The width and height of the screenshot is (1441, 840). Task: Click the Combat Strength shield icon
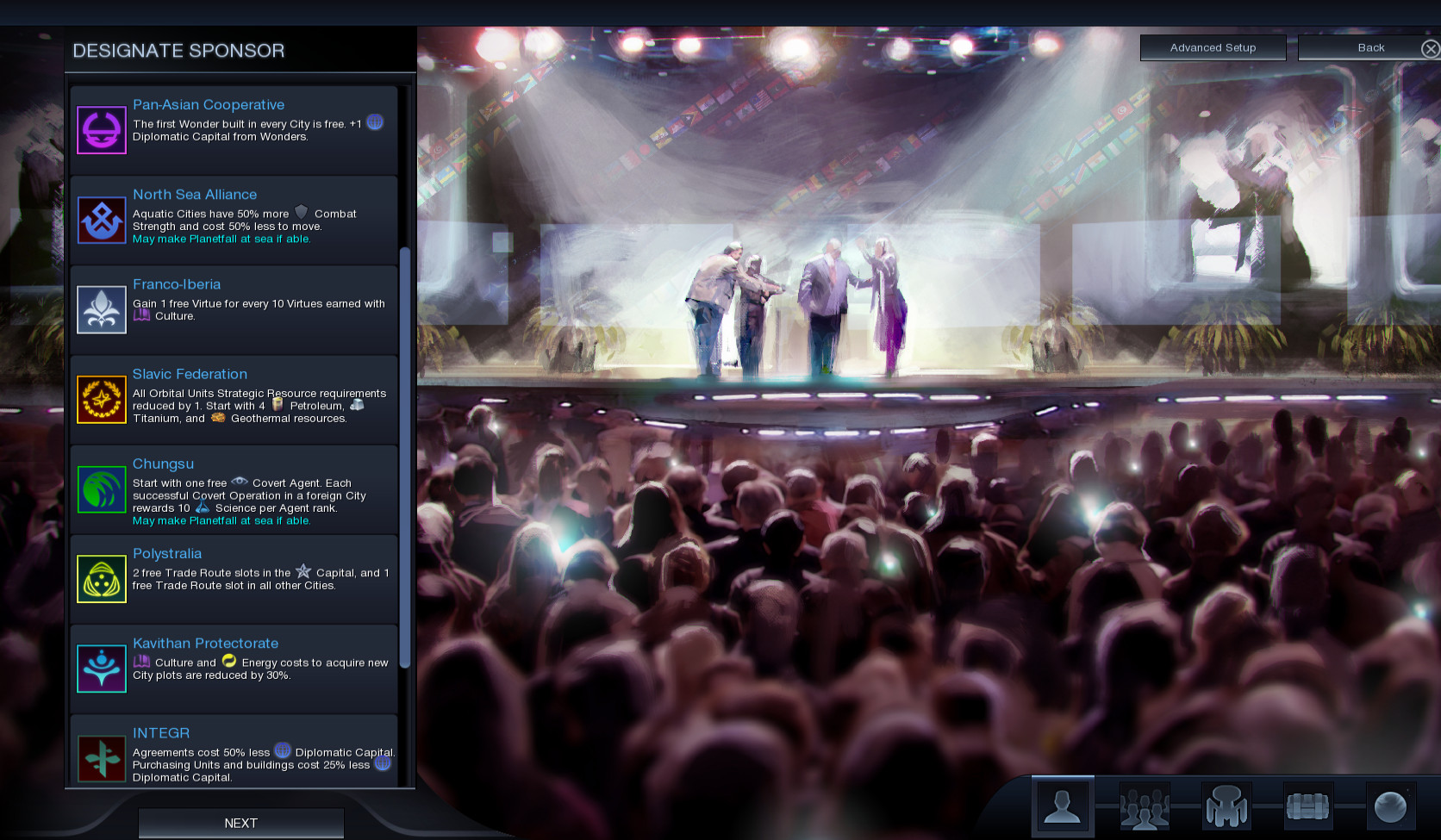tap(301, 212)
